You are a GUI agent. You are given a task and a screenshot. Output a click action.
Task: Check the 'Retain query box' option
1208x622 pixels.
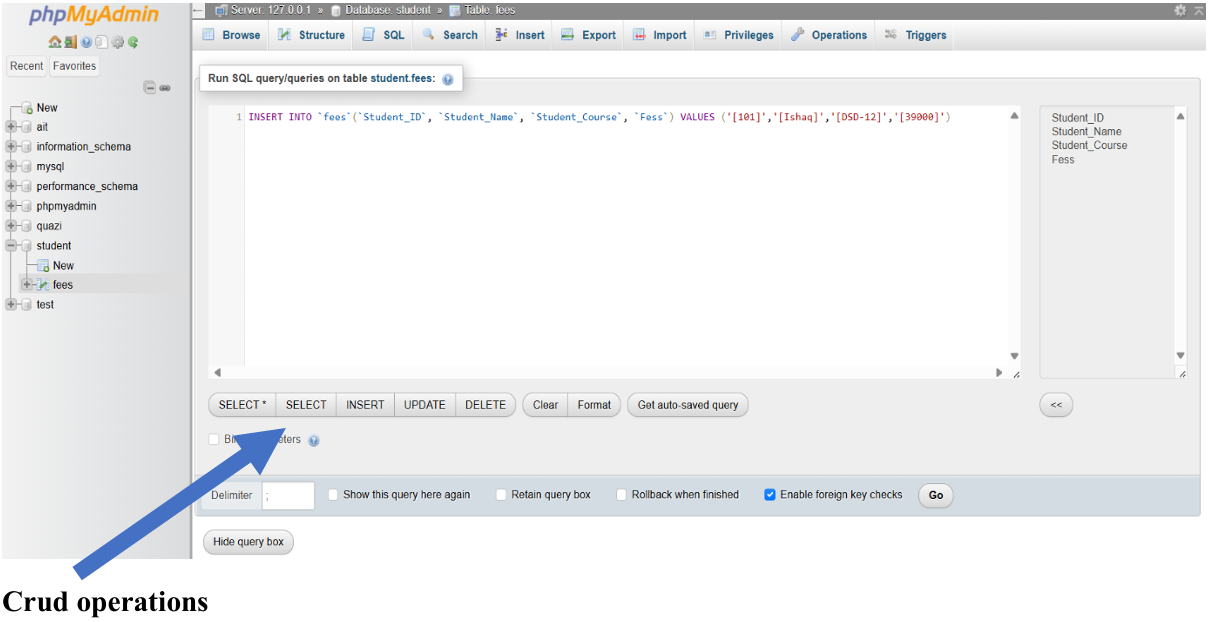501,495
